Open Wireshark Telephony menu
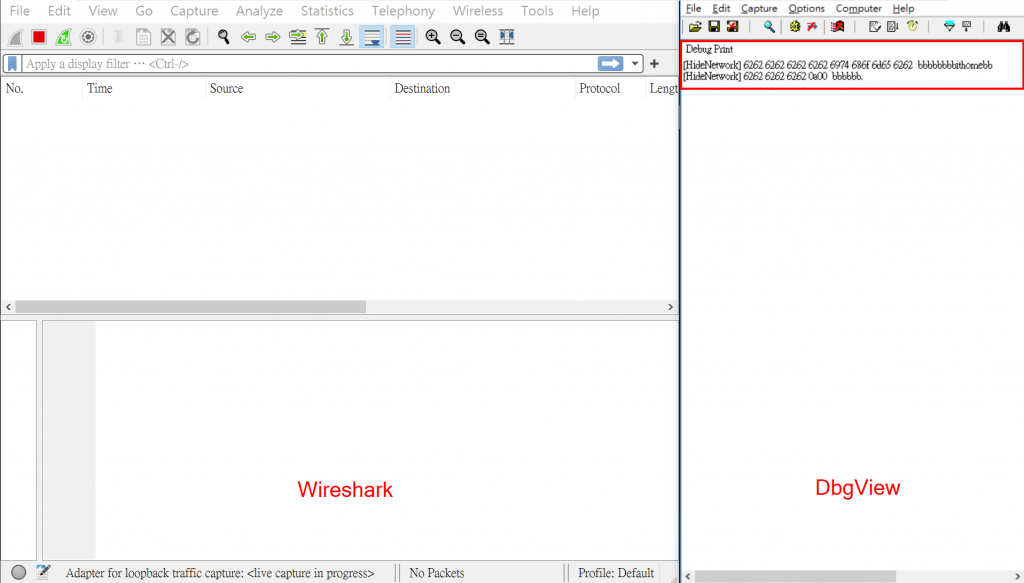The image size is (1024, 583). [x=403, y=11]
